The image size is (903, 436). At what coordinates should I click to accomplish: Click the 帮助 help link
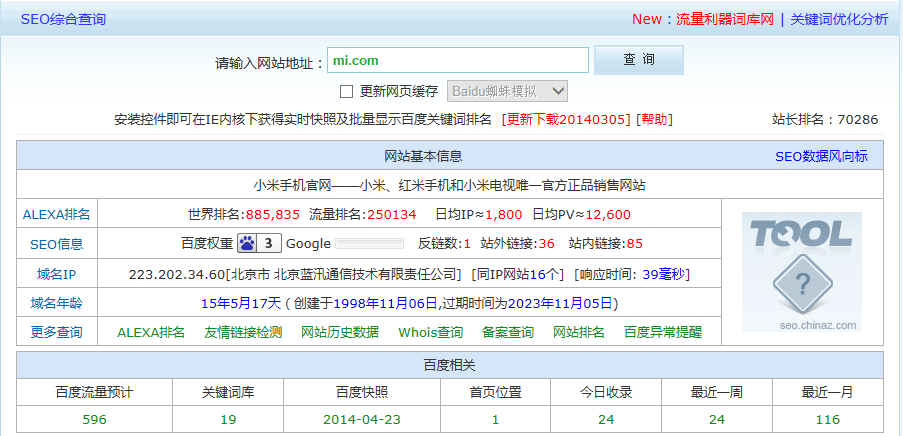click(654, 119)
